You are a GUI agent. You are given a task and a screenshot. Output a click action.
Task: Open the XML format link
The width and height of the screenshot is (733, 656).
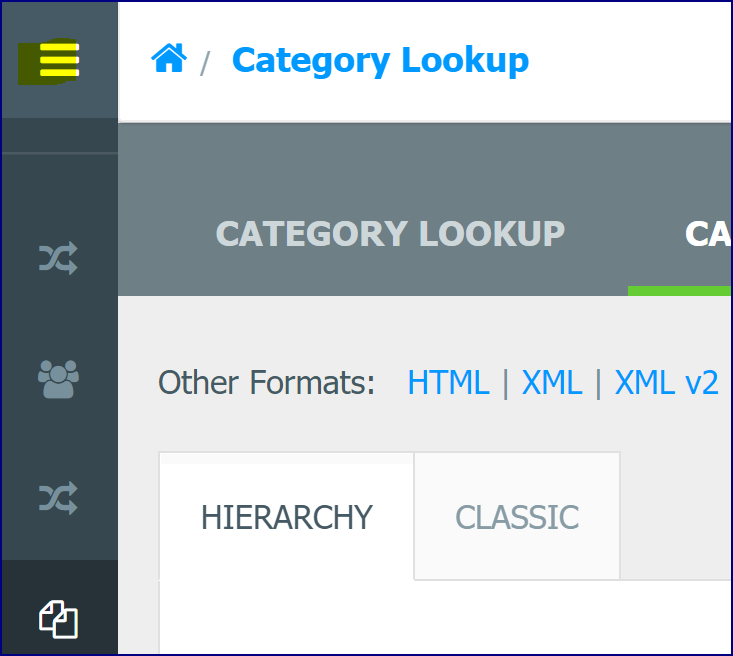click(552, 383)
